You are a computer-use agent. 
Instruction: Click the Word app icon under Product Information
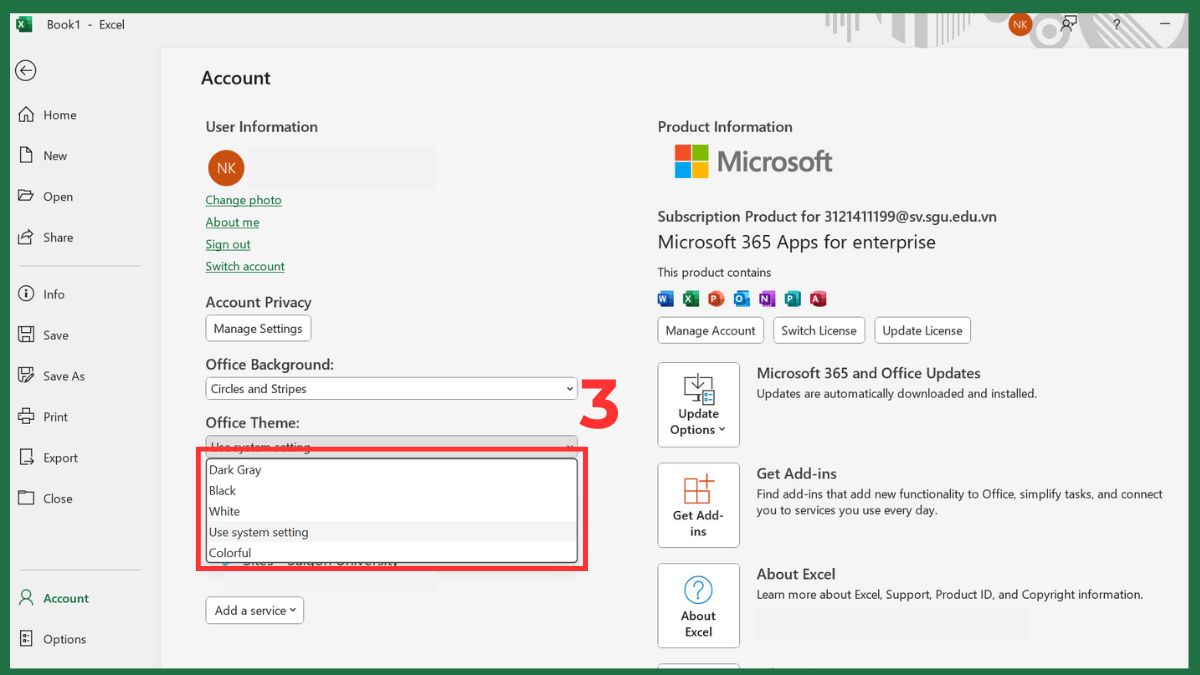(665, 298)
